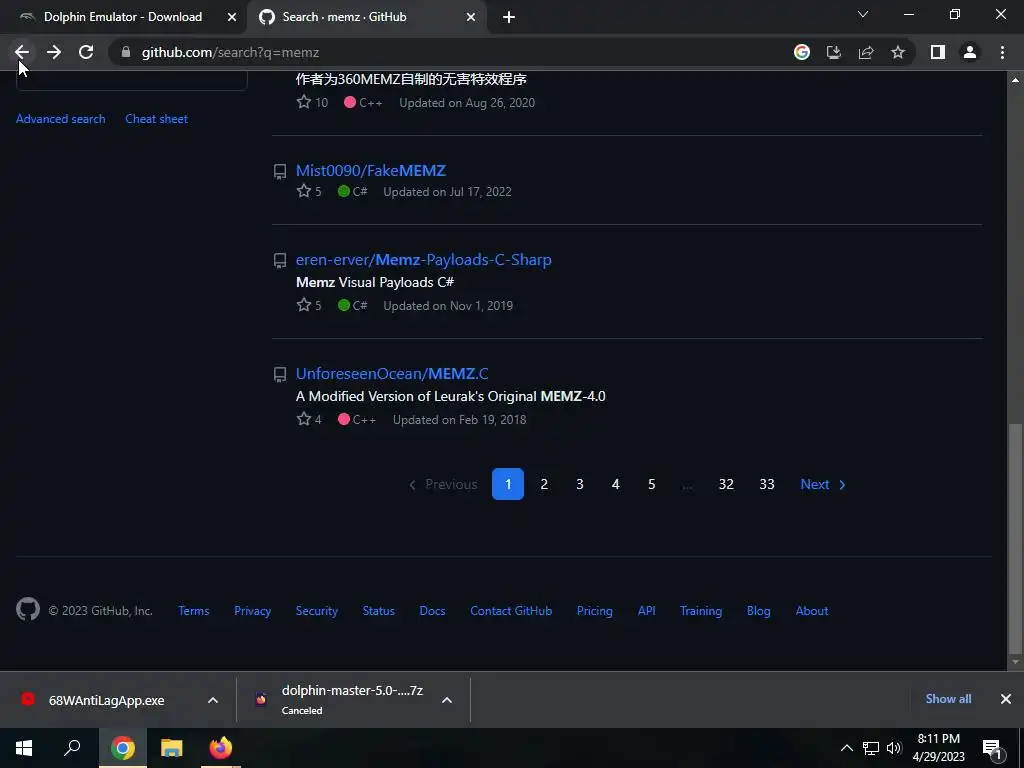This screenshot has width=1024, height=768.
Task: Click the star icon on Mist0090/FakeMEMZ
Action: [x=304, y=191]
